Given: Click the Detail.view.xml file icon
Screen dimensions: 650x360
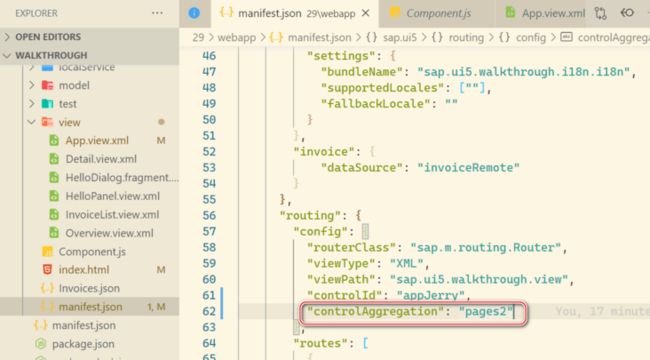Looking at the screenshot, I should pyautogui.click(x=54, y=159).
